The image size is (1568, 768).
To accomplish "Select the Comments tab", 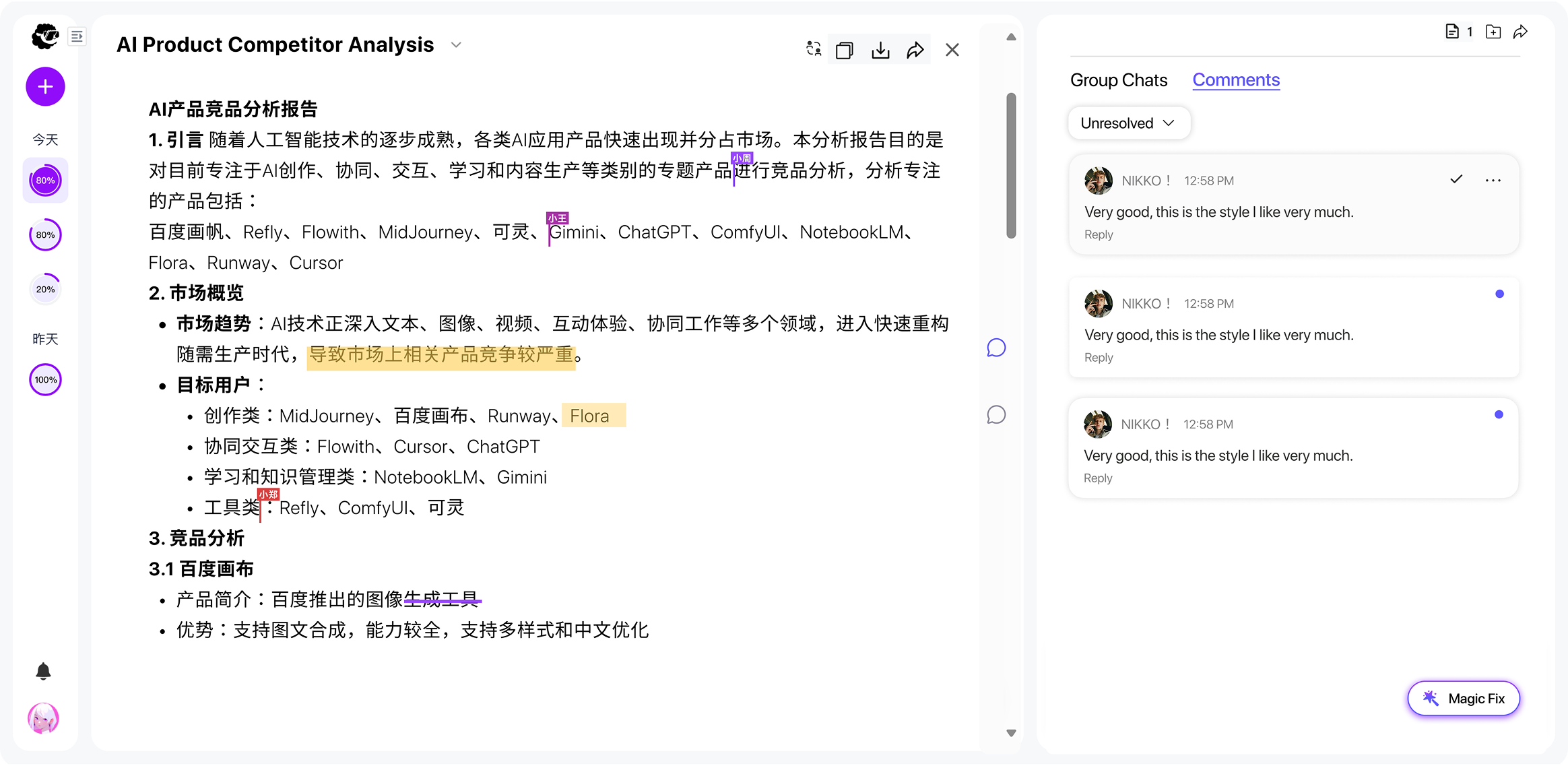I will click(1235, 80).
